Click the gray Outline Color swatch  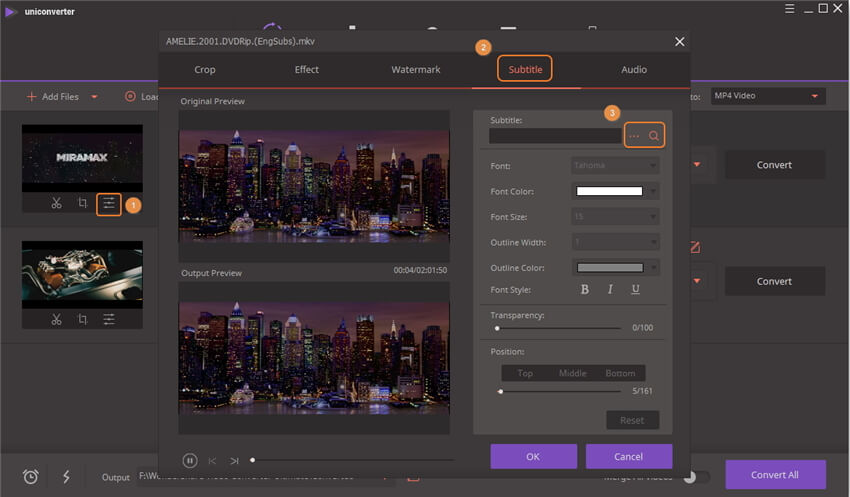610,267
